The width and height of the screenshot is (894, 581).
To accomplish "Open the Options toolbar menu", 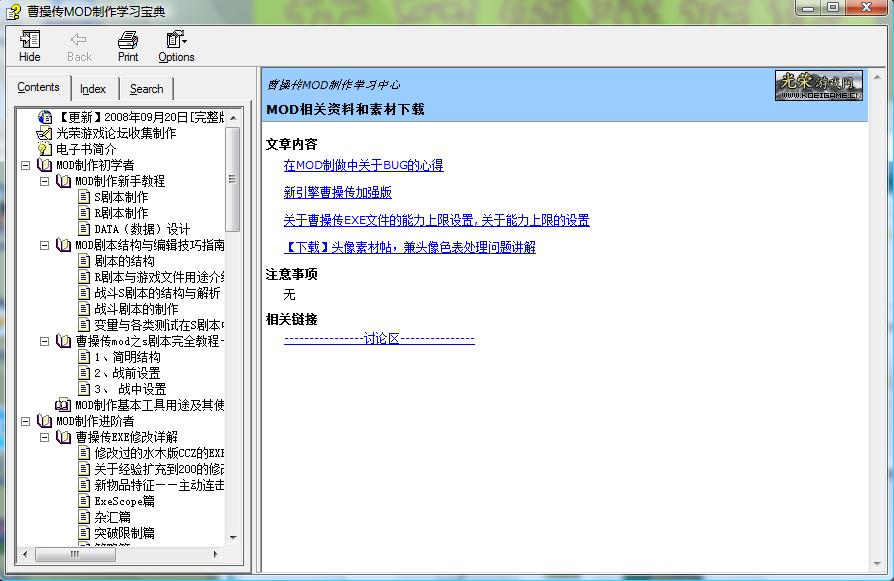I will pos(176,46).
